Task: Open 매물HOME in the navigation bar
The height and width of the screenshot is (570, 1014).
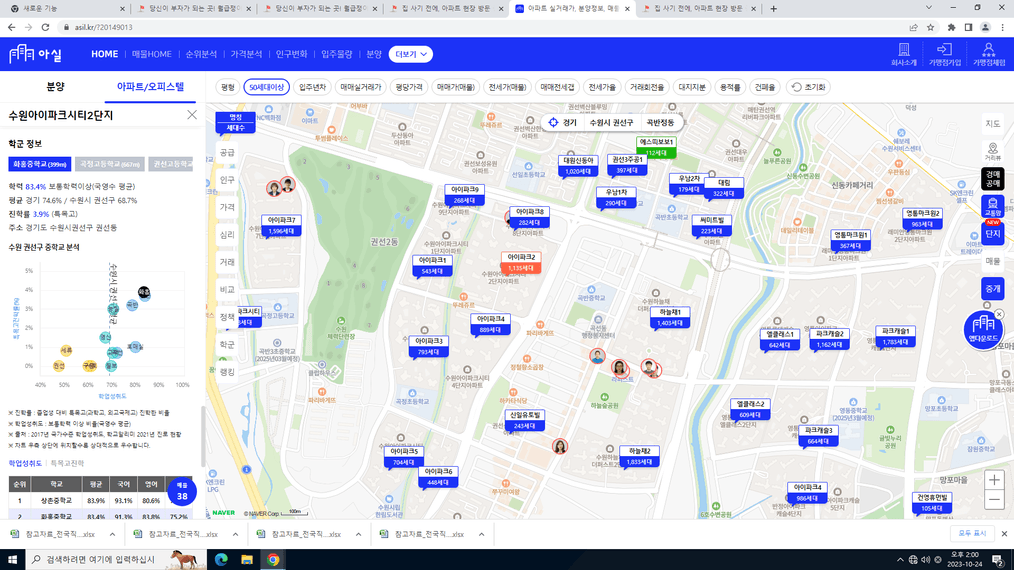Action: coord(151,54)
